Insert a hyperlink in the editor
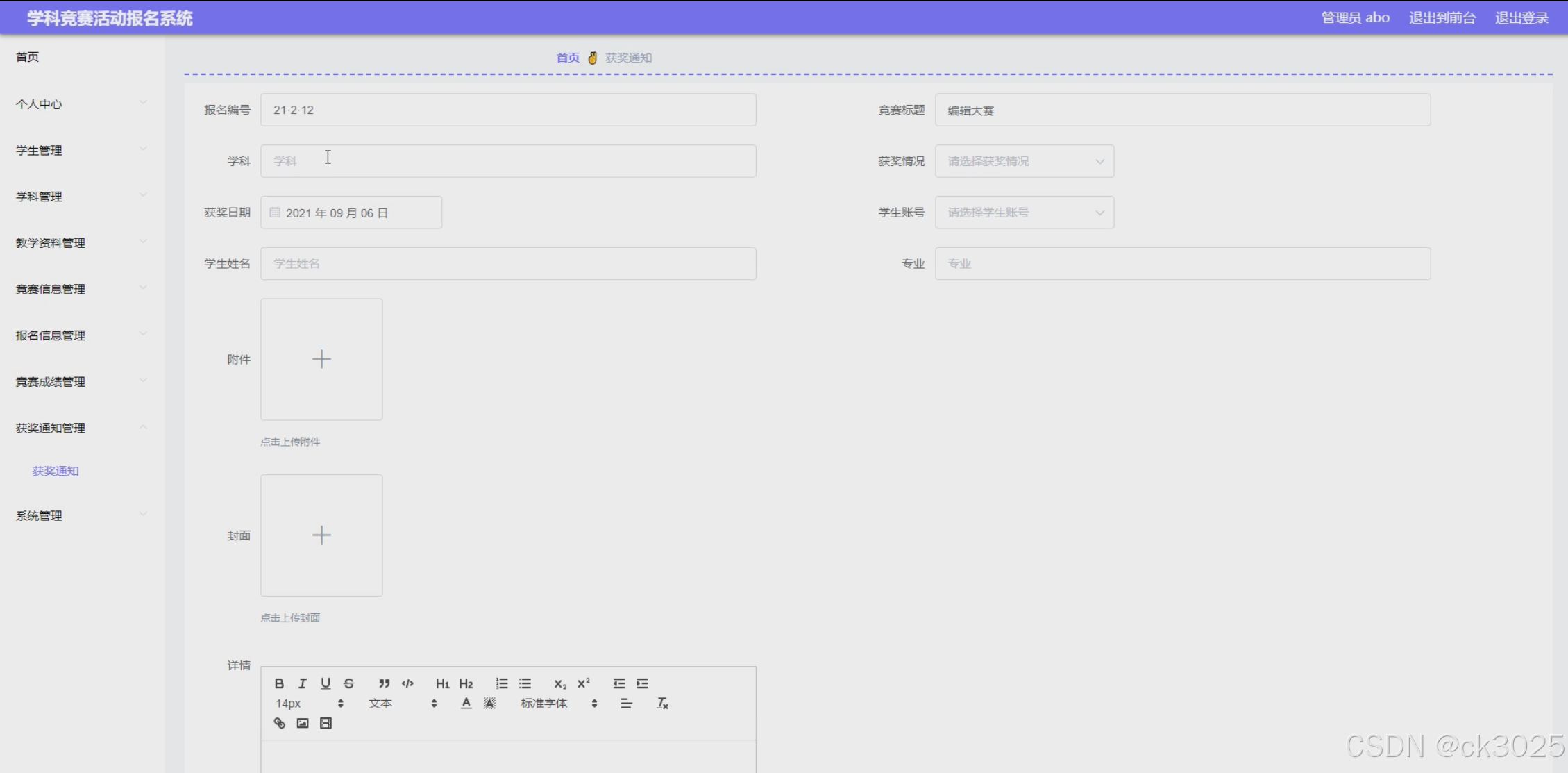The image size is (1568, 773). 279,723
